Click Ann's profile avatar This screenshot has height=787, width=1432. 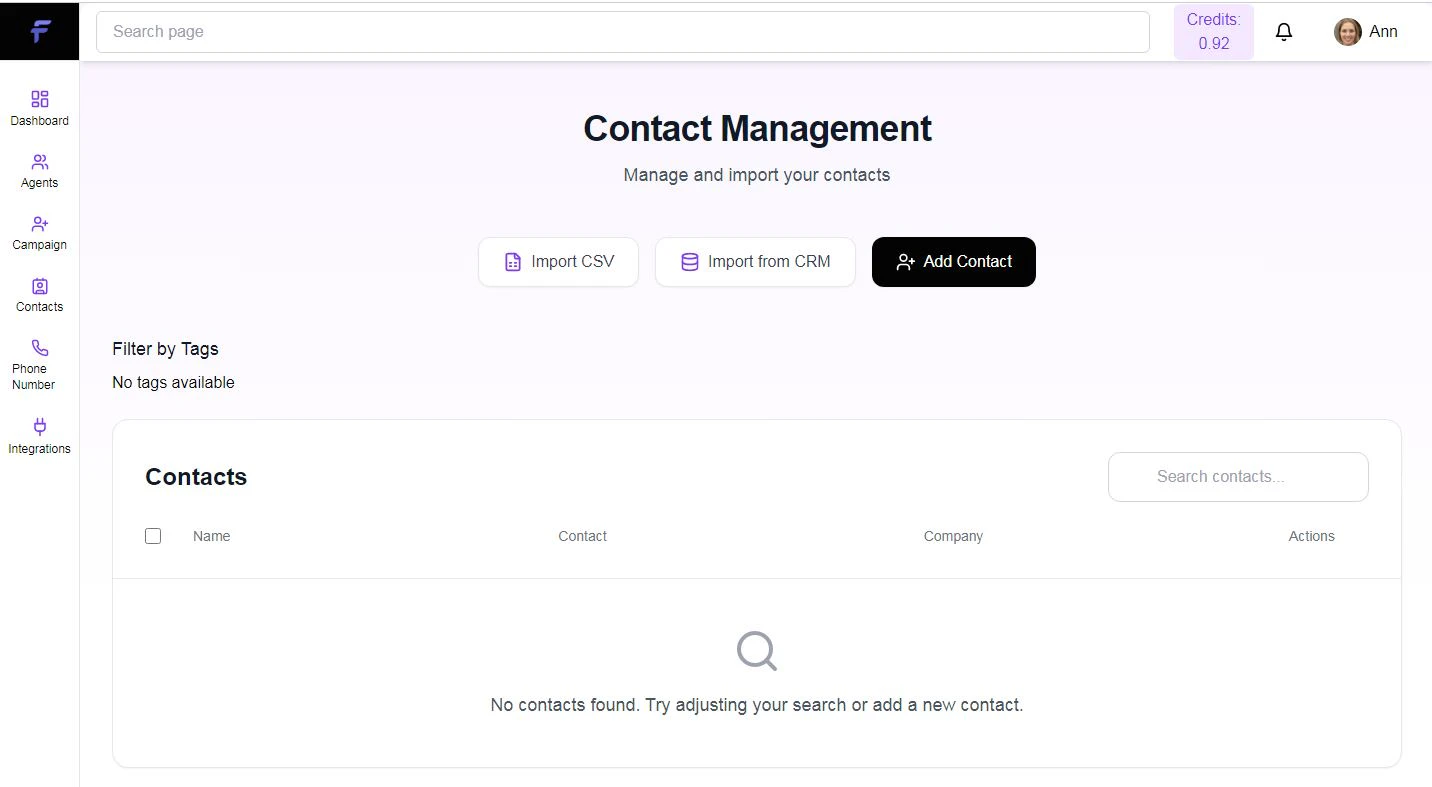pos(1347,31)
